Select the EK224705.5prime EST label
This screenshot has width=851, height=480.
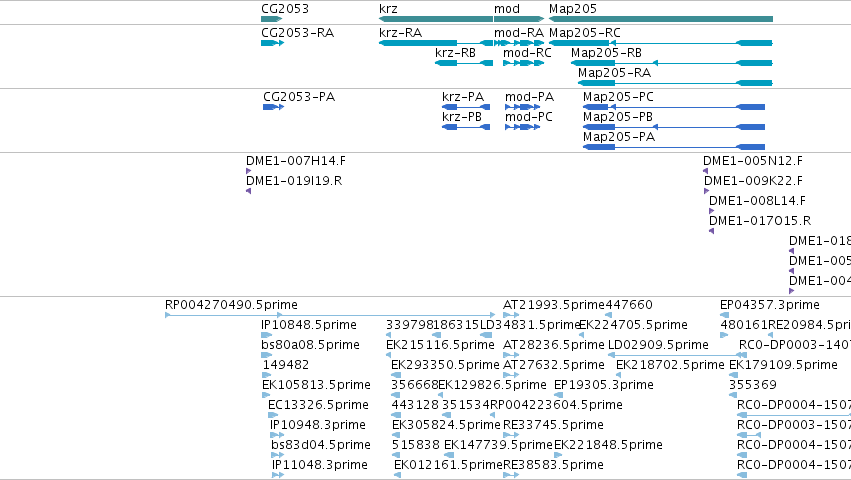633,325
